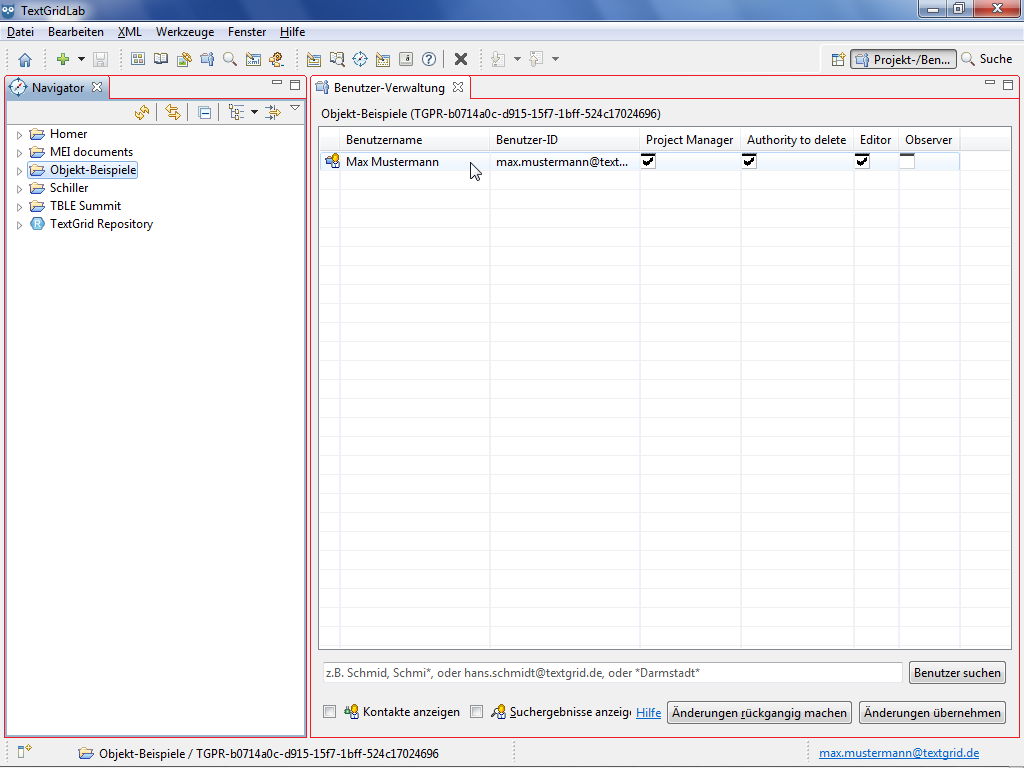Click the user search text field
Screen dimensions: 1024x768
612,673
